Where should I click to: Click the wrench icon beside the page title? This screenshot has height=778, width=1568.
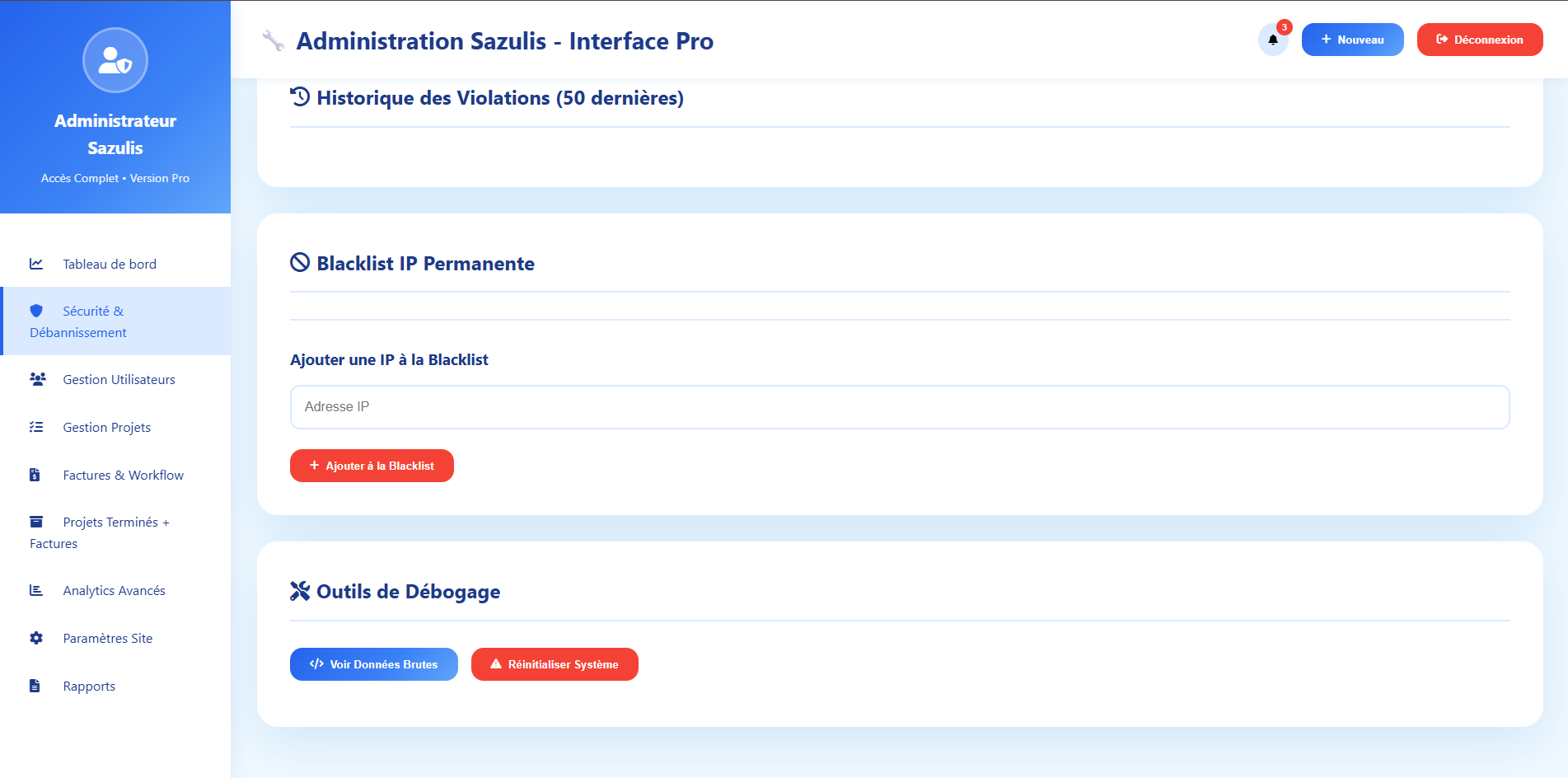[x=273, y=40]
